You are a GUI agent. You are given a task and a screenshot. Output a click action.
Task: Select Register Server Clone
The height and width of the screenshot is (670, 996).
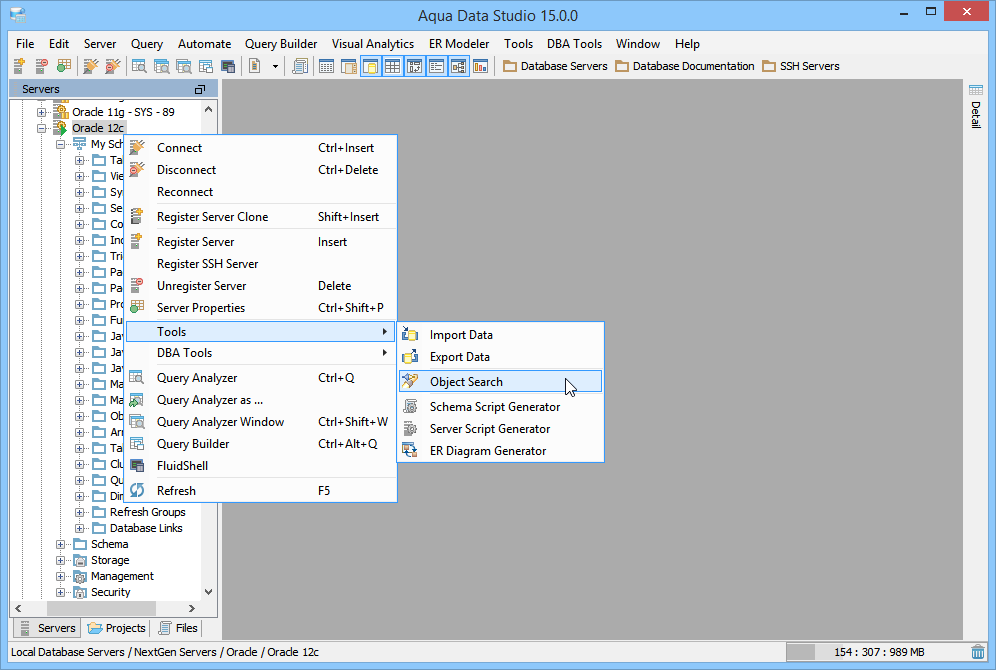click(x=261, y=217)
